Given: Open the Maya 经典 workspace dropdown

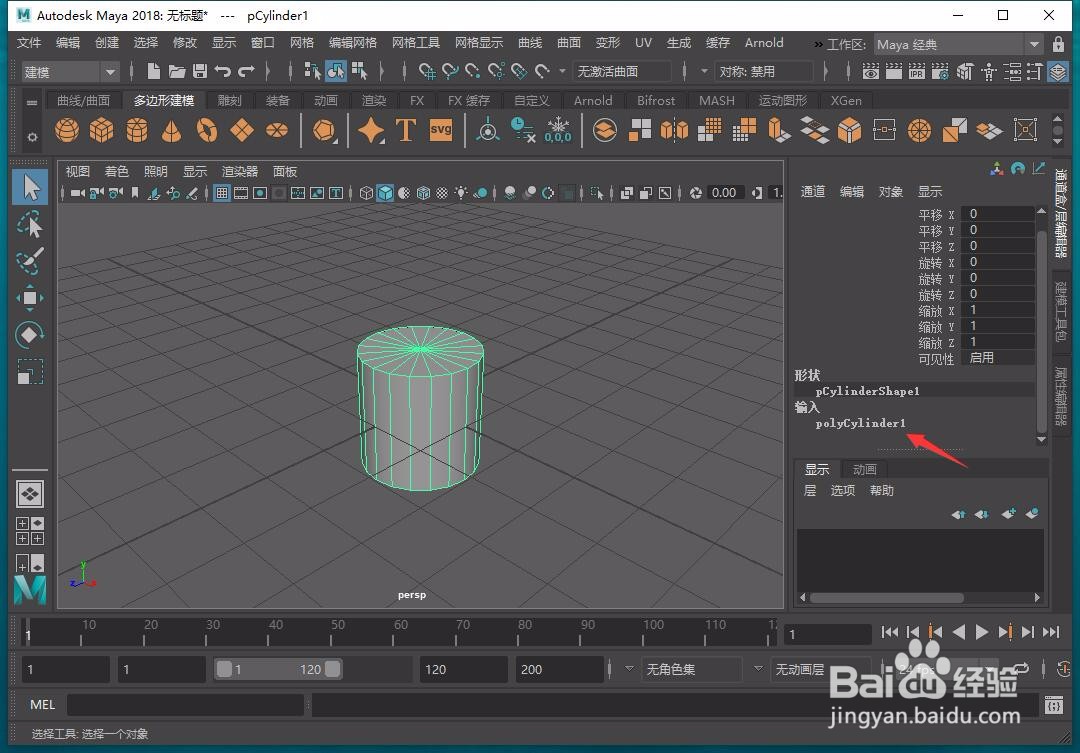Looking at the screenshot, I should (x=958, y=44).
